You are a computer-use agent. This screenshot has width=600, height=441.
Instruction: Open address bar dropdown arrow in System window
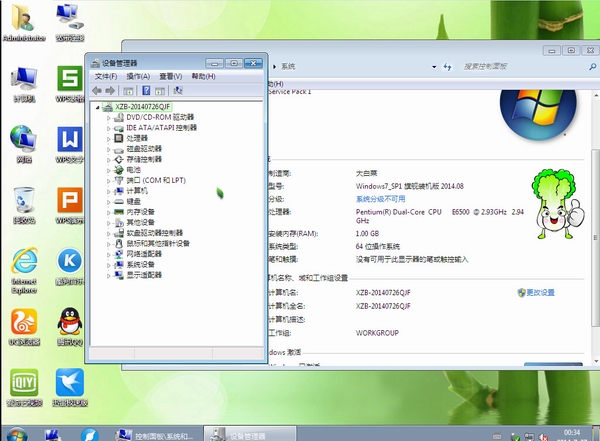coord(434,67)
